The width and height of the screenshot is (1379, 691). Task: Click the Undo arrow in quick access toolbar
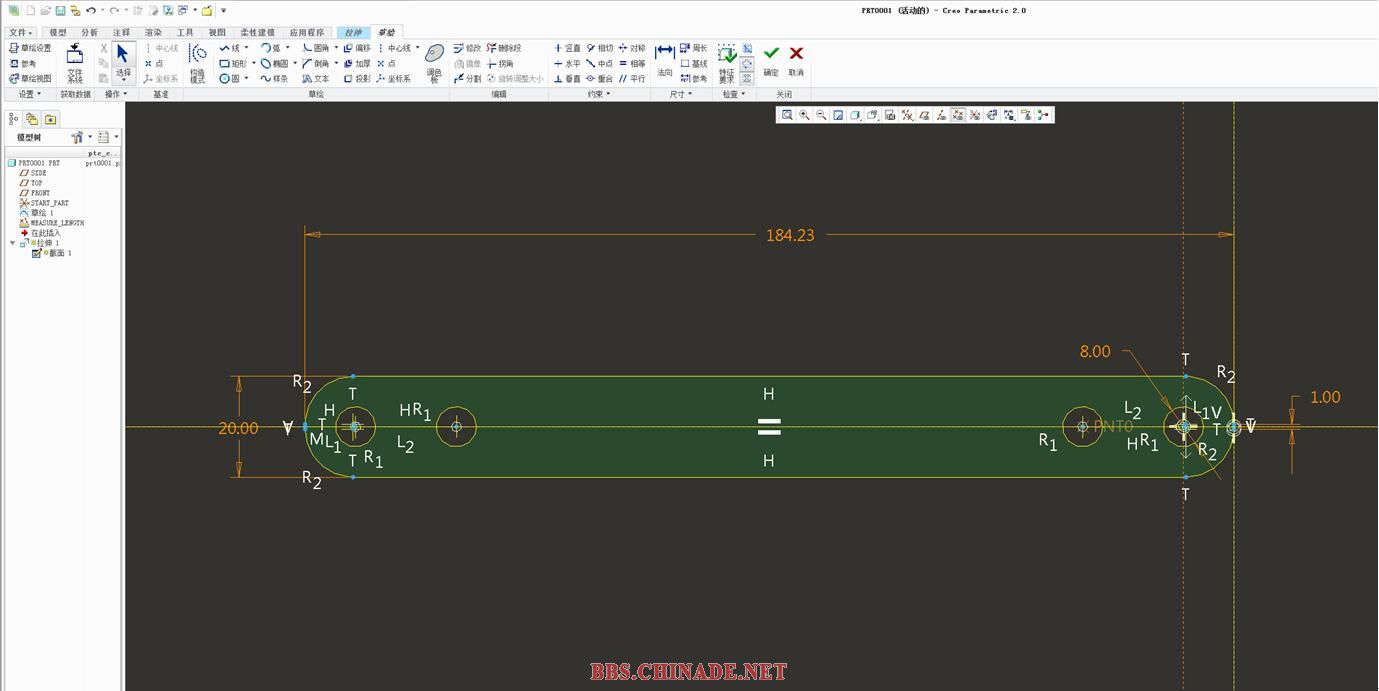pos(91,10)
